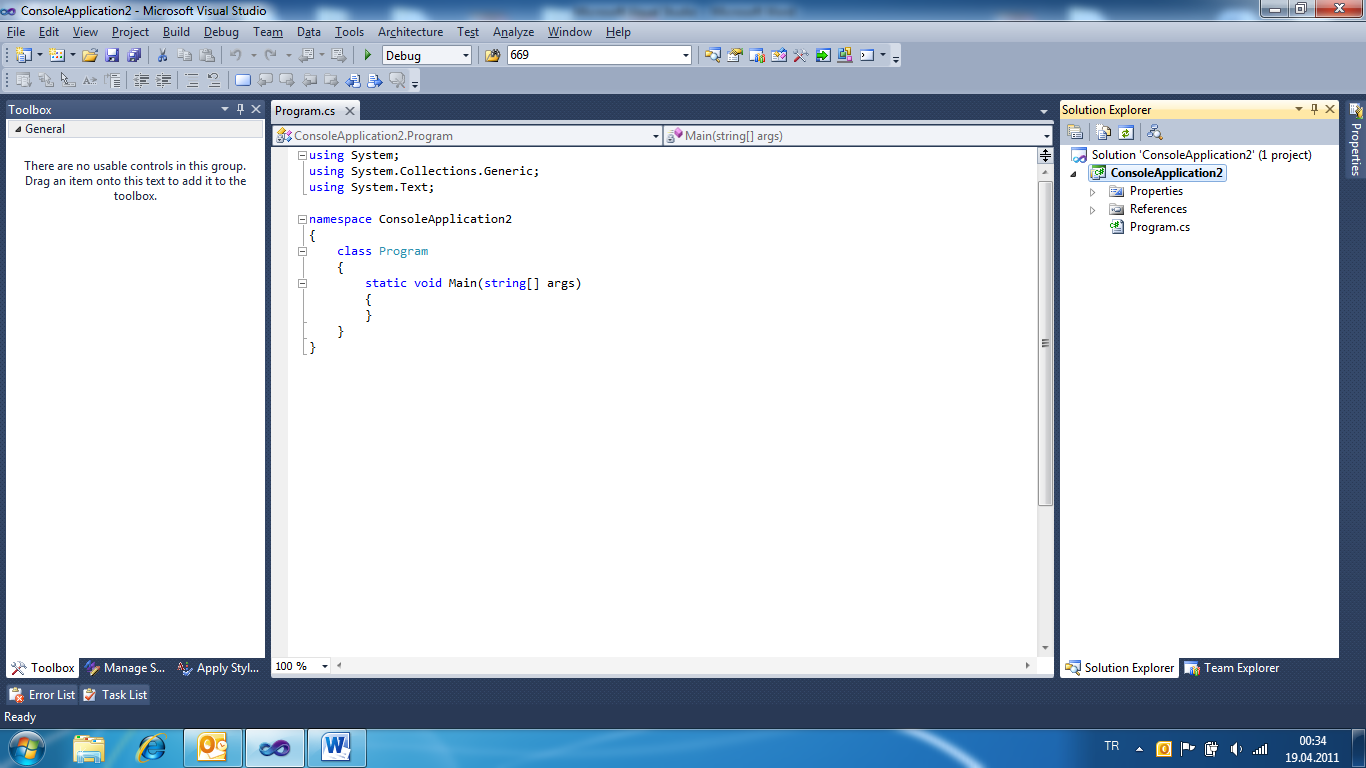Click the Open File folder icon
1366x768 pixels.
pyautogui.click(x=89, y=56)
